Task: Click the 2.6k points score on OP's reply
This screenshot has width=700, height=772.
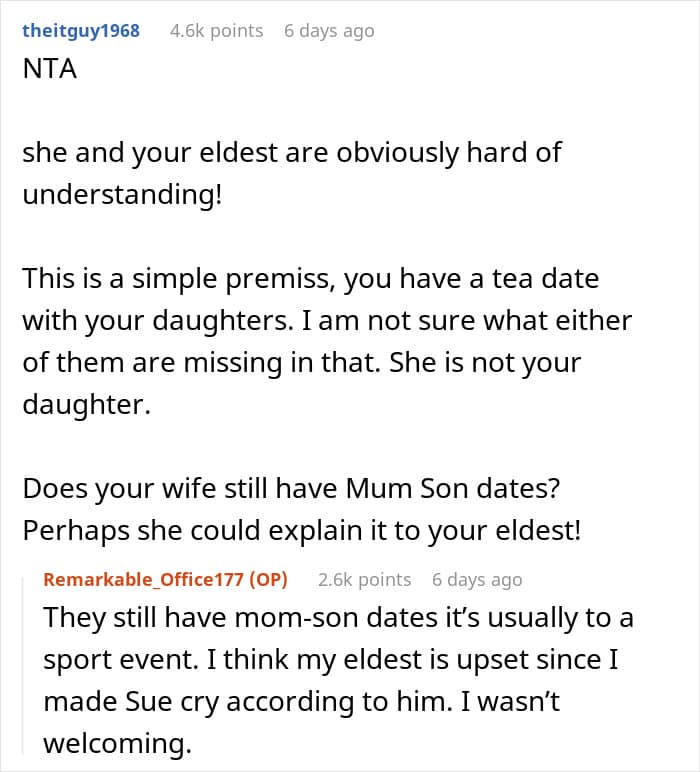Action: tap(364, 579)
